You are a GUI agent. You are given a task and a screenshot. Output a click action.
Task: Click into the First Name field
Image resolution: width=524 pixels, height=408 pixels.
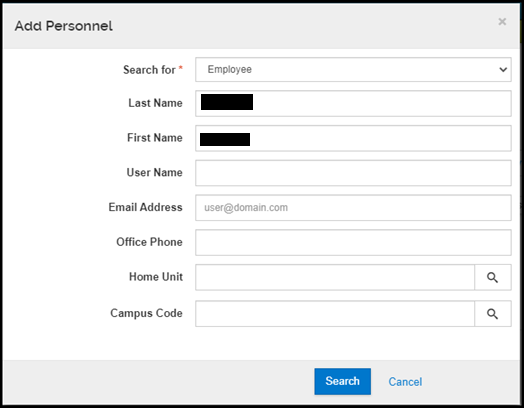353,138
